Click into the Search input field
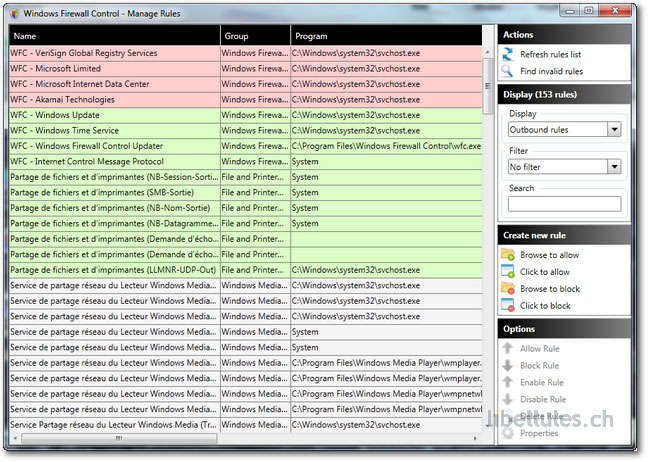 point(565,204)
